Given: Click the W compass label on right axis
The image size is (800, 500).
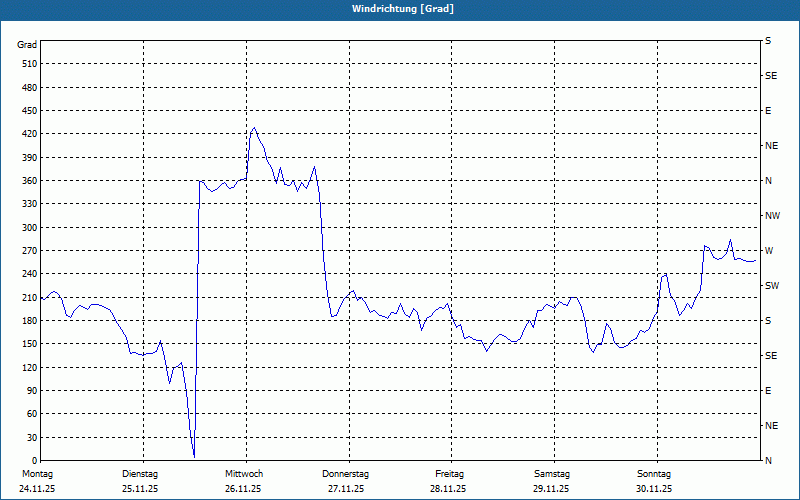Looking at the screenshot, I should pyautogui.click(x=768, y=251).
